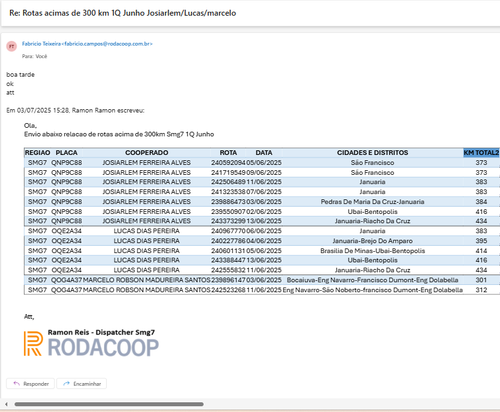Click the quoted header 'Em 03/07/2025 15:28'
Image resolution: width=500 pixels, height=412 pixels.
75,110
